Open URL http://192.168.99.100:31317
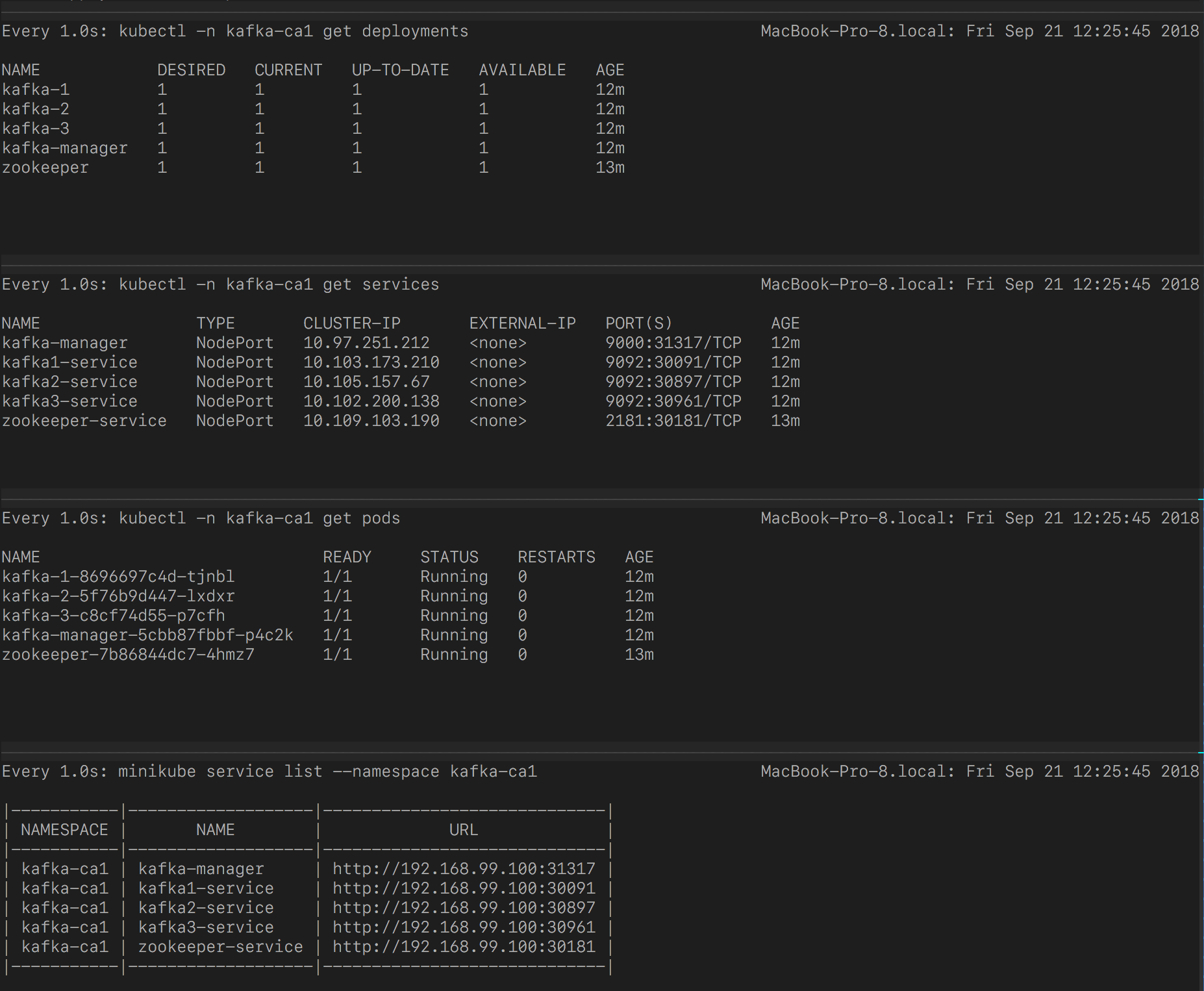 464,869
